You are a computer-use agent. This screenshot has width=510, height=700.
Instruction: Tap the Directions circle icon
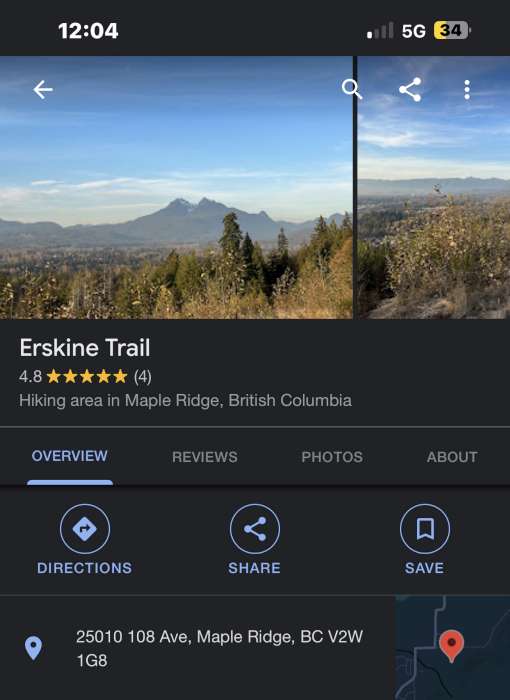tap(85, 529)
